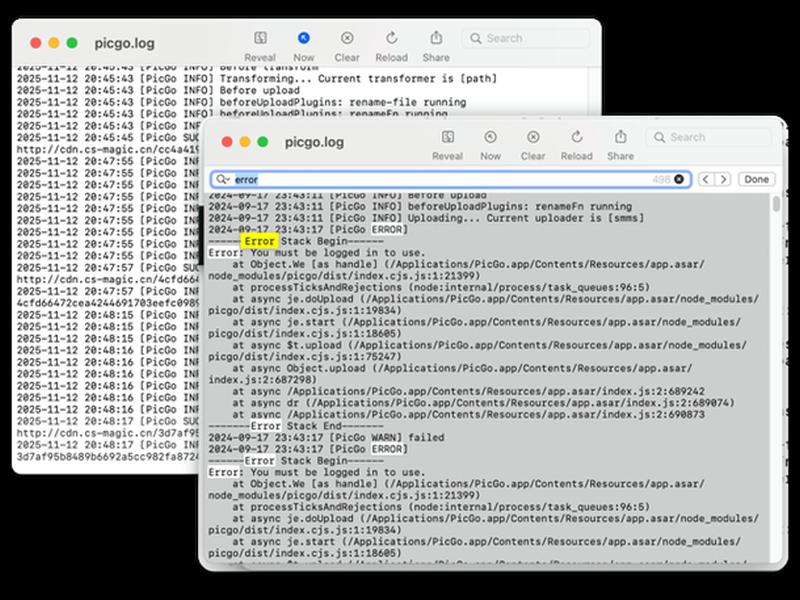Click first "You must be logged in to use." line
This screenshot has width=800, height=600.
point(316,253)
